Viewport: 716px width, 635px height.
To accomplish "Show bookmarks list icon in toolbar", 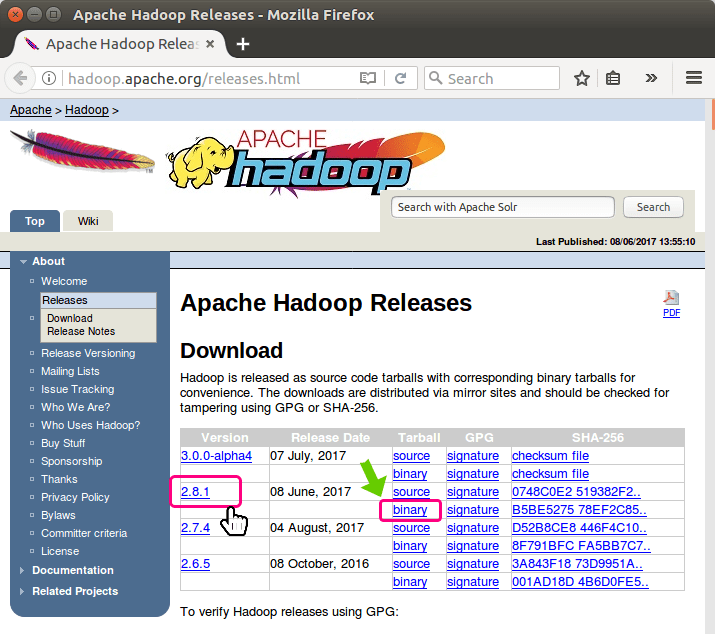I will pyautogui.click(x=613, y=79).
